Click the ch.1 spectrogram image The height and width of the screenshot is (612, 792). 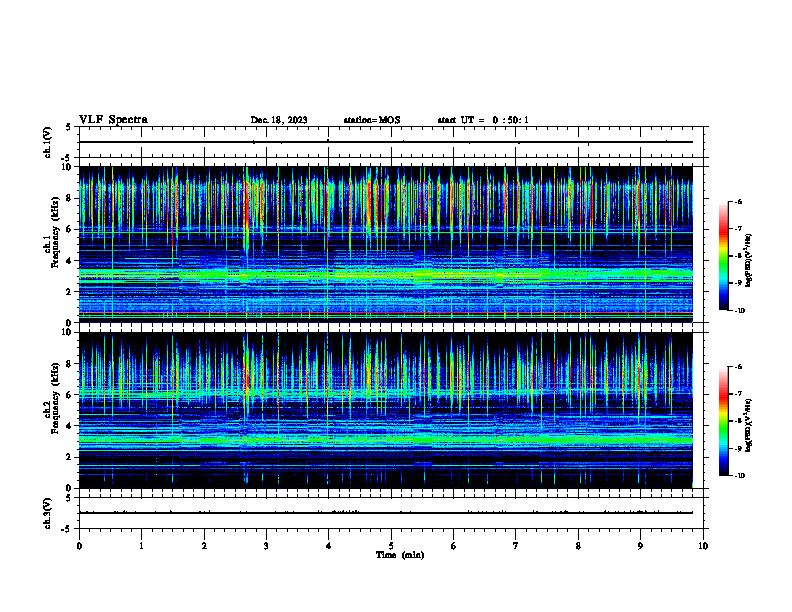386,244
